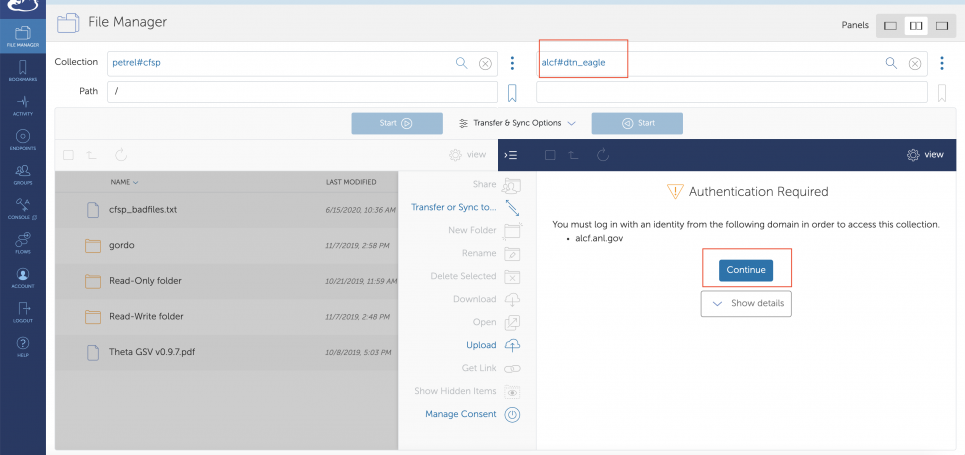Toggle select-all checkbox in left panel

[x=68, y=155]
